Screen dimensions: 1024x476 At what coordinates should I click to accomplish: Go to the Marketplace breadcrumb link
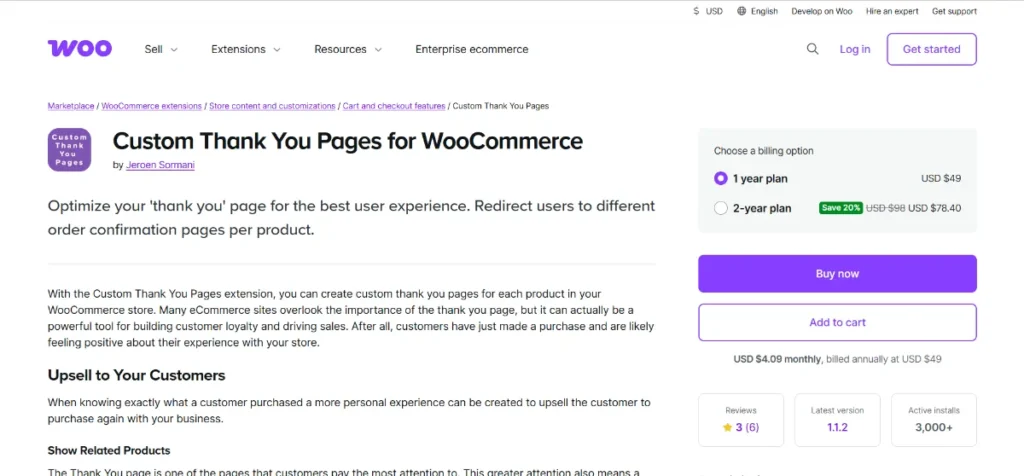point(71,106)
